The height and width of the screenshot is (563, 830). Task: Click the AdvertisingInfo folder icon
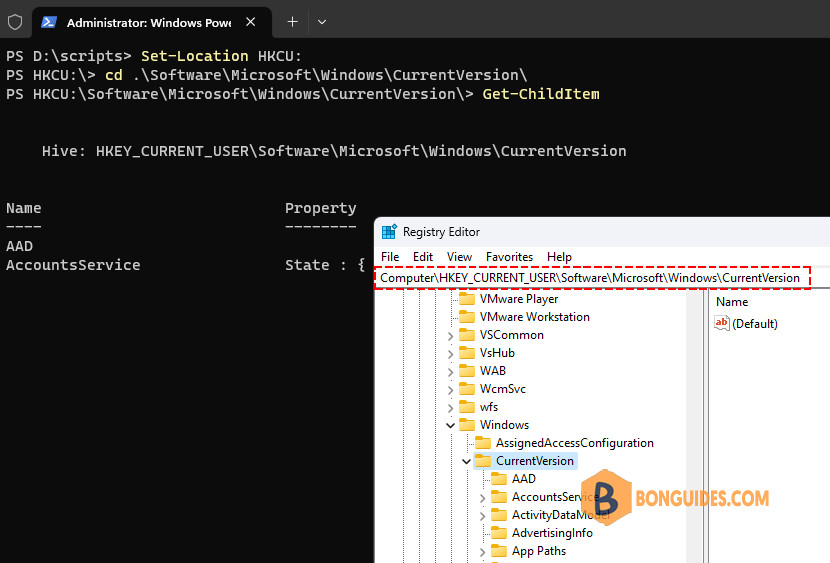tap(499, 533)
